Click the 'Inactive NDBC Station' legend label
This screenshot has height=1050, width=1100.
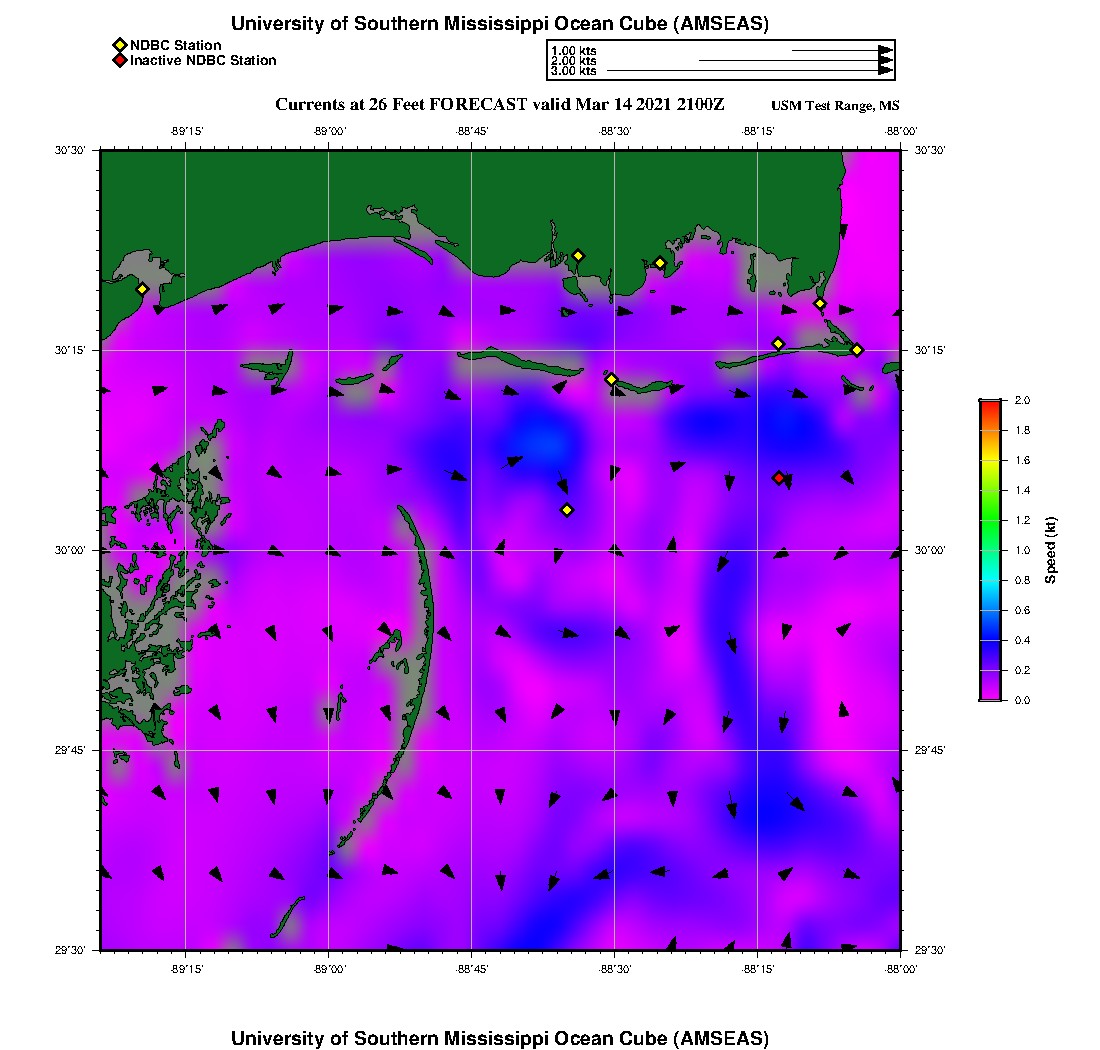(x=203, y=61)
